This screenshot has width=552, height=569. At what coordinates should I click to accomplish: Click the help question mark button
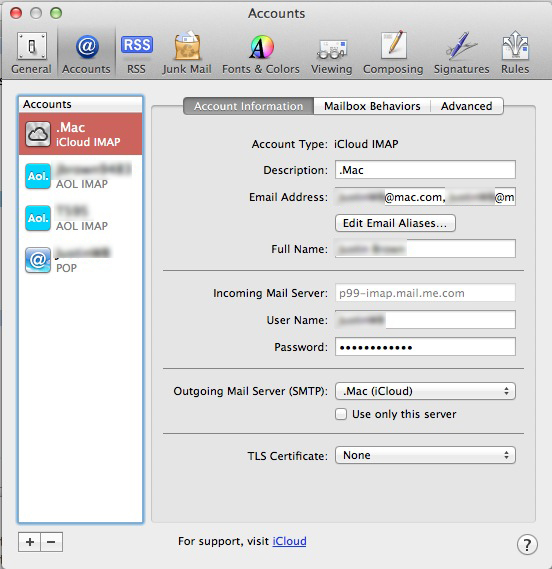pyautogui.click(x=527, y=544)
